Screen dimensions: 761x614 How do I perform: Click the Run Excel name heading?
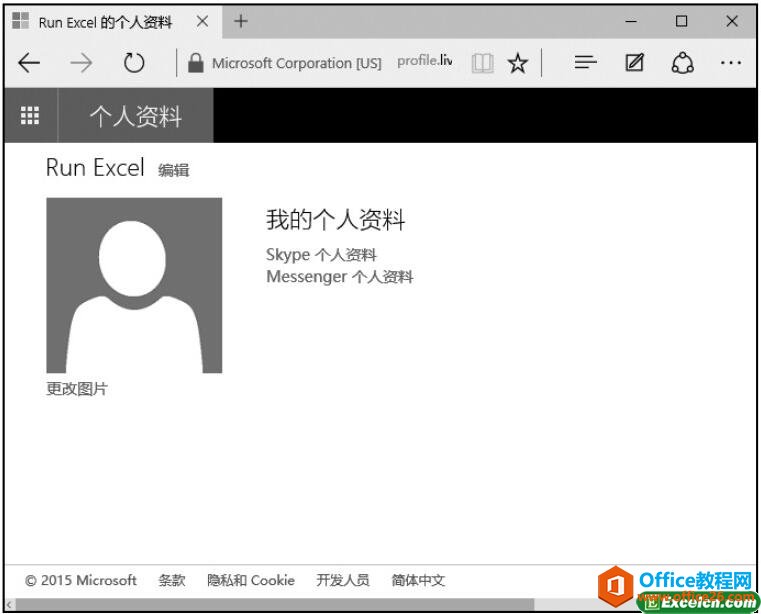point(95,167)
